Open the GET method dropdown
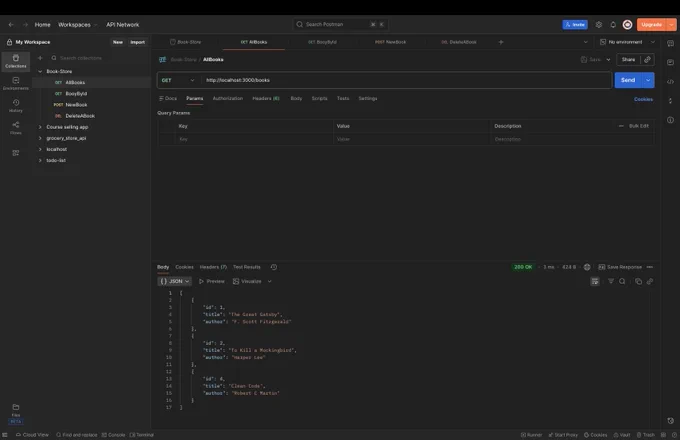 [178, 80]
